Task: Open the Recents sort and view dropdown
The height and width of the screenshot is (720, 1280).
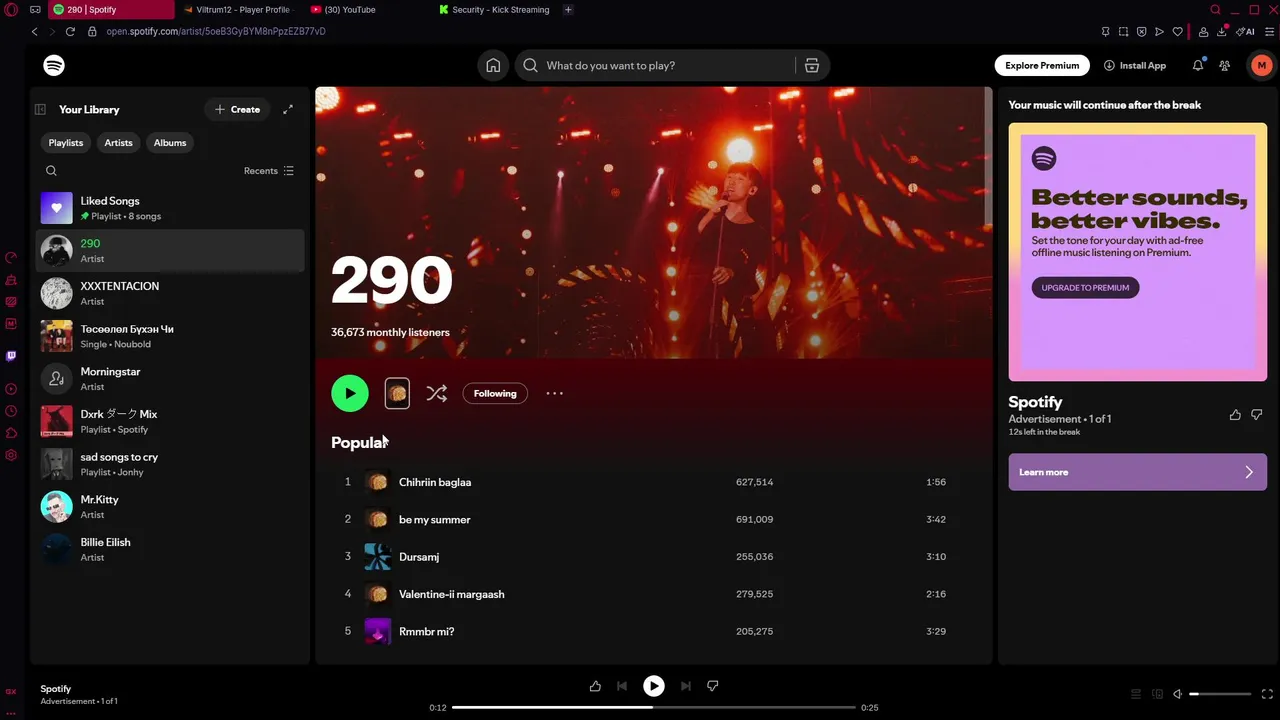Action: [x=269, y=171]
